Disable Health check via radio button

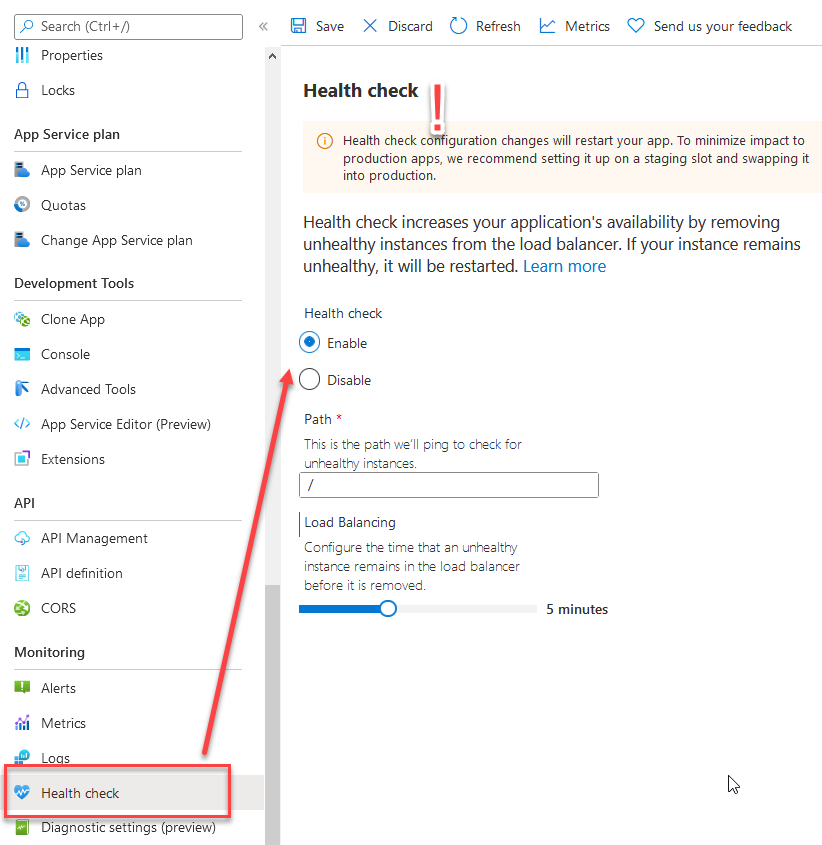[x=311, y=379]
